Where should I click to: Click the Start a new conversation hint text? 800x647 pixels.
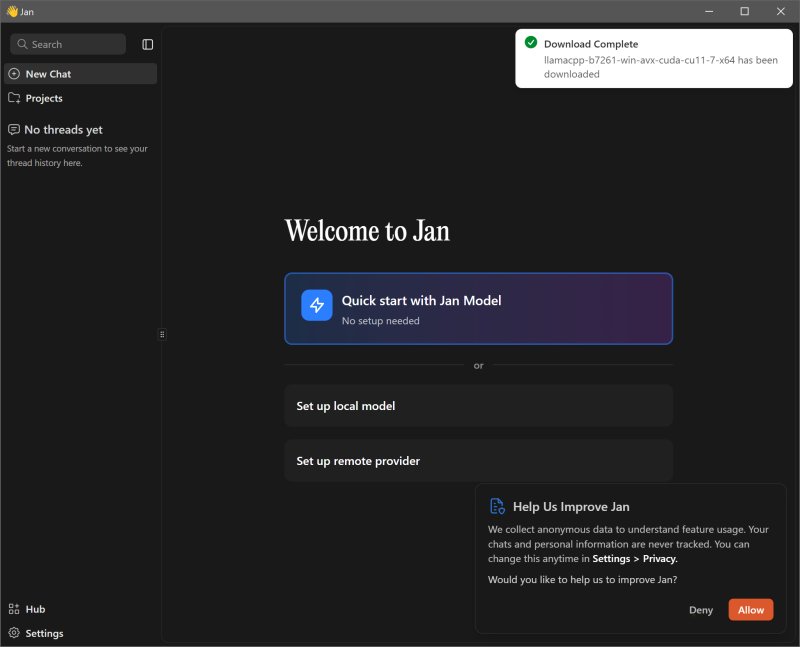tap(77, 156)
